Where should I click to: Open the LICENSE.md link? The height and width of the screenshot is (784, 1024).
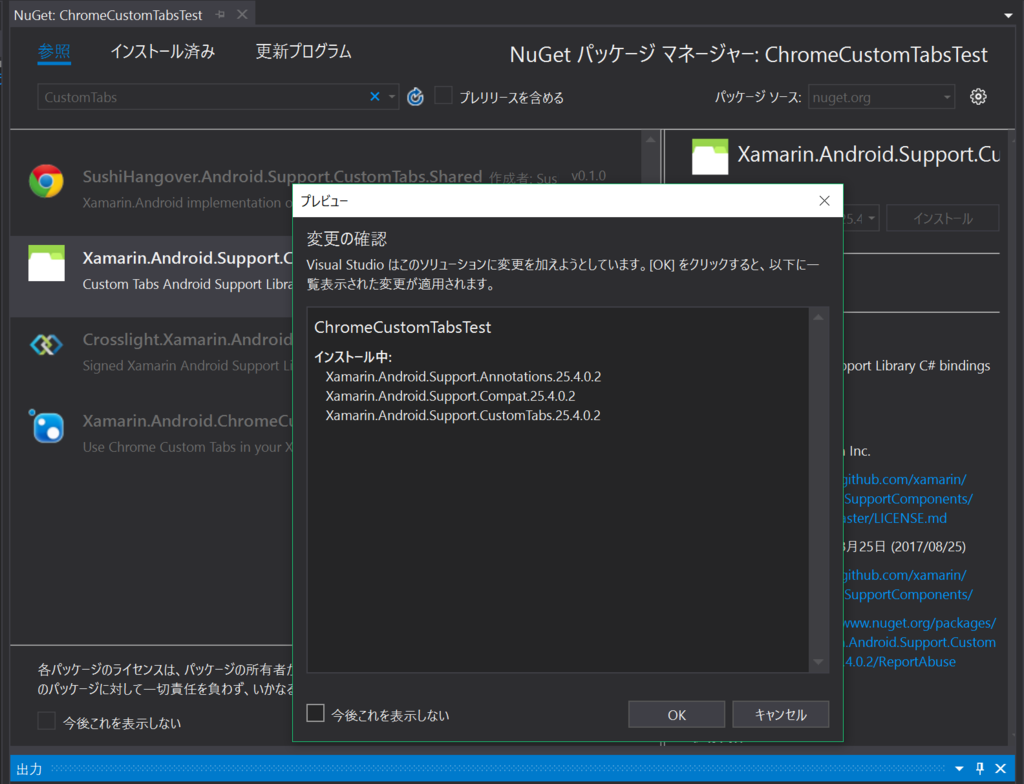pyautogui.click(x=894, y=518)
